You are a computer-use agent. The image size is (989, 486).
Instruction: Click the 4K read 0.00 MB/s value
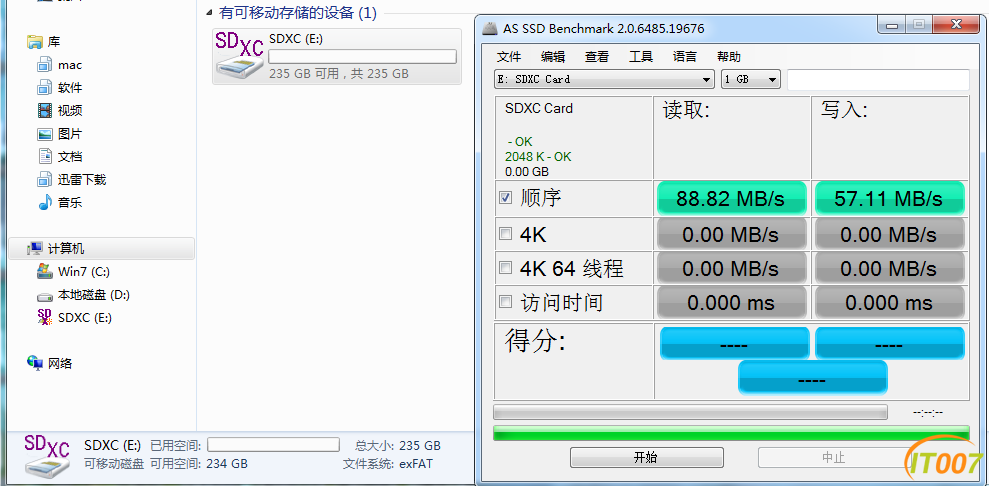coord(732,234)
